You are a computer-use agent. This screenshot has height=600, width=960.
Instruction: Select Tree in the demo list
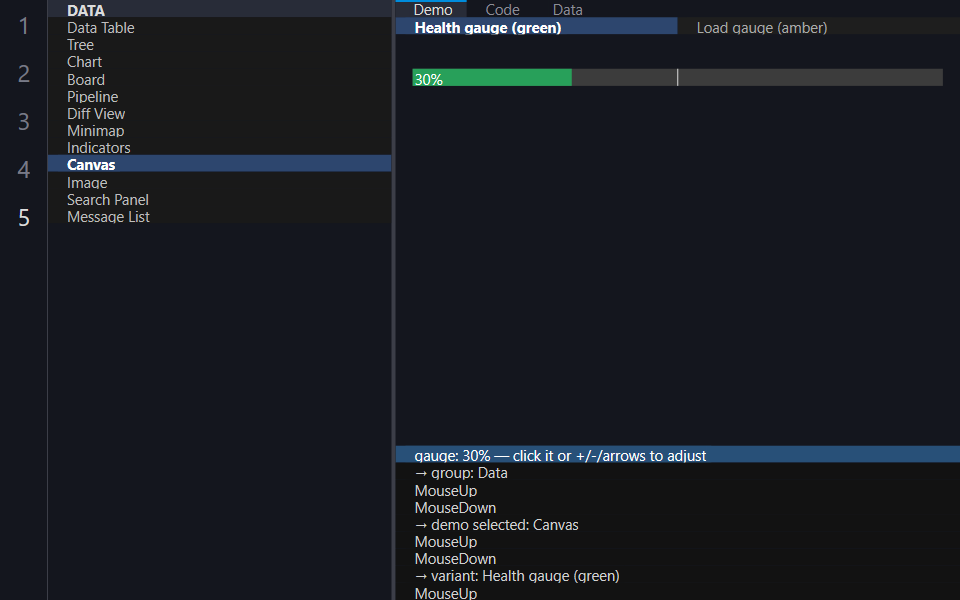[x=219, y=44]
